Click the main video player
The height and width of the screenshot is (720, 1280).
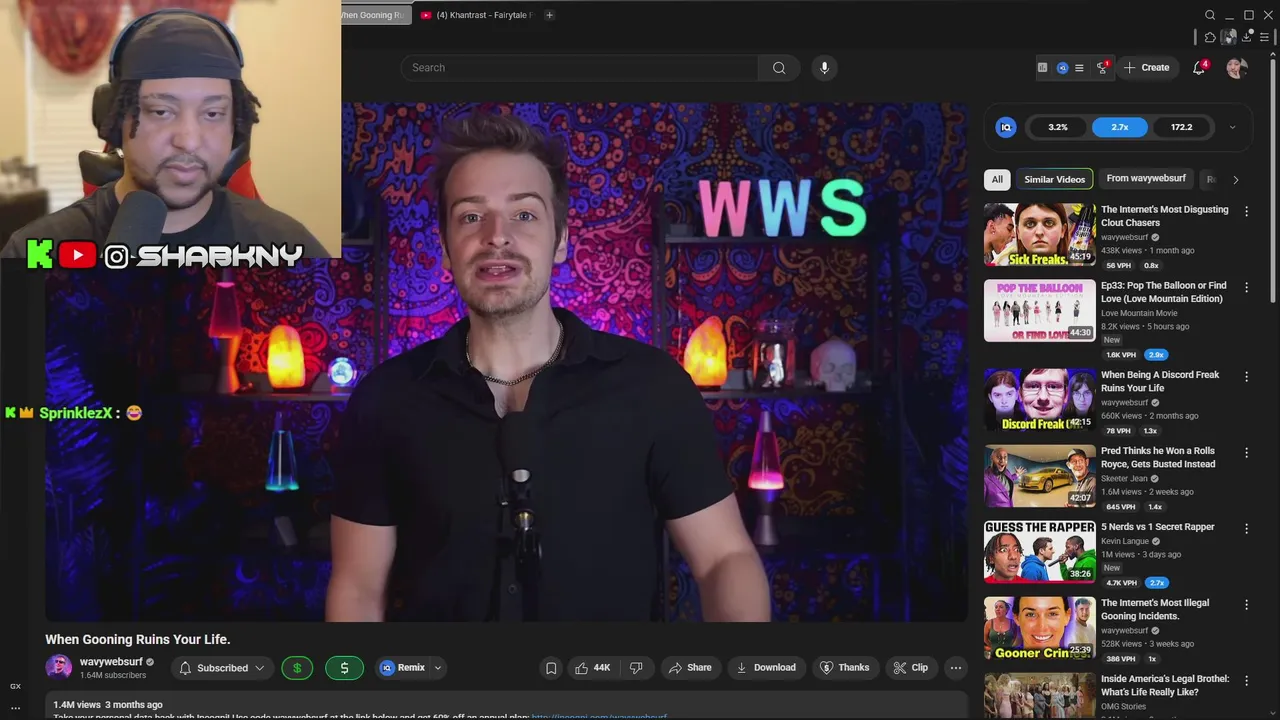tap(506, 362)
